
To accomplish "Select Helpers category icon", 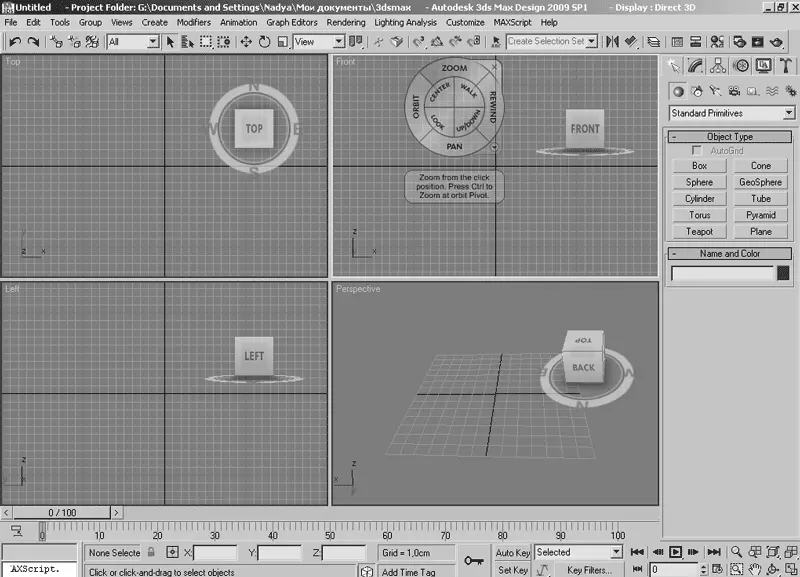I will click(753, 91).
